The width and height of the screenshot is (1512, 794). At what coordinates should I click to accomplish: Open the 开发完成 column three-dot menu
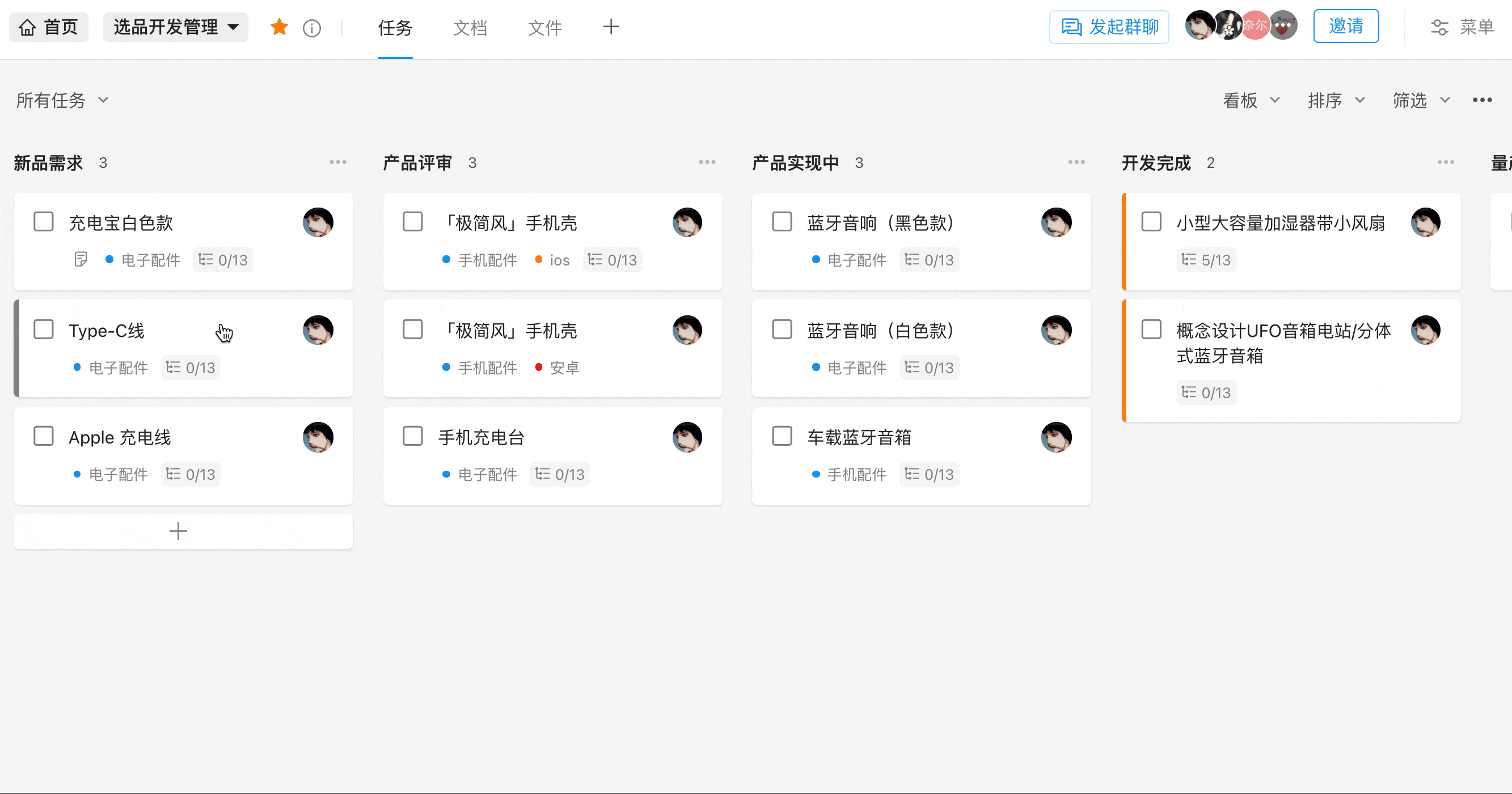[x=1445, y=163]
